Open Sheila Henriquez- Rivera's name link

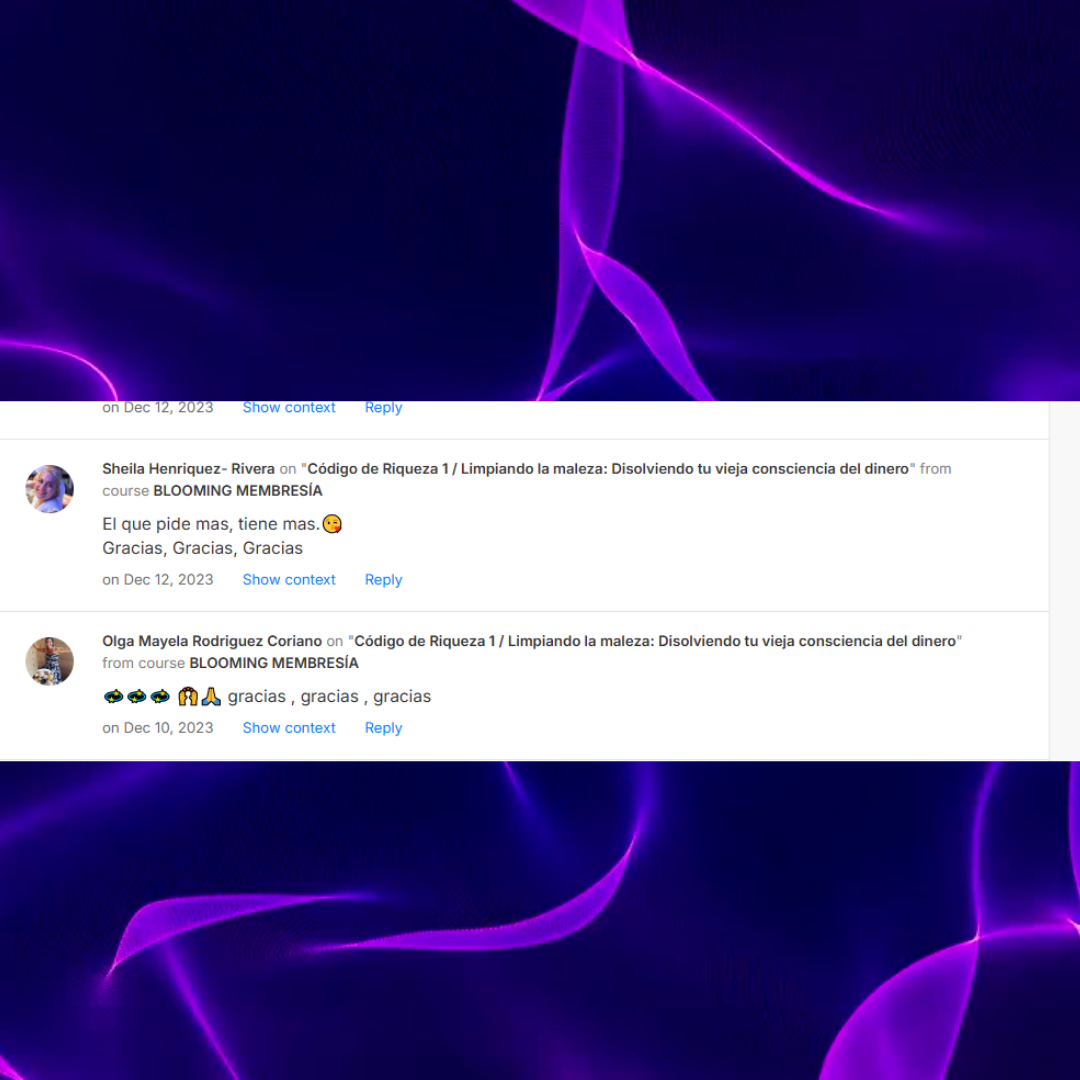[188, 469]
